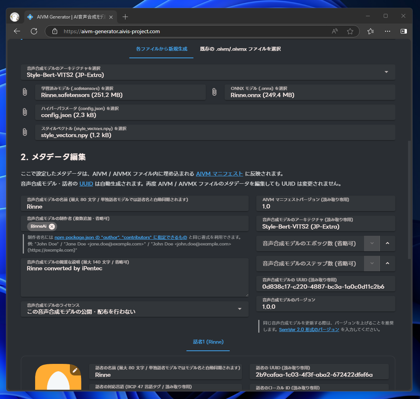Click the style_vectors.npy file field
This screenshot has height=399, width=420.
215,132
